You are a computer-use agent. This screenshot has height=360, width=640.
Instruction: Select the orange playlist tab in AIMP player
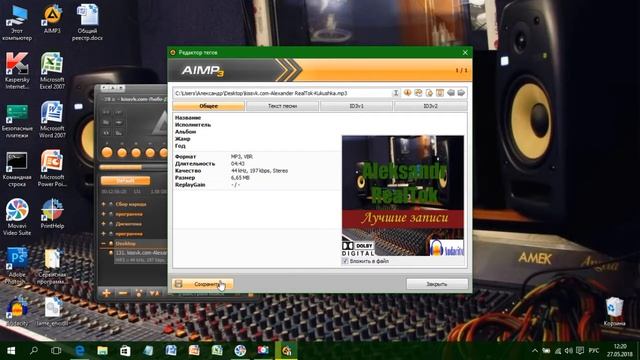tap(125, 181)
